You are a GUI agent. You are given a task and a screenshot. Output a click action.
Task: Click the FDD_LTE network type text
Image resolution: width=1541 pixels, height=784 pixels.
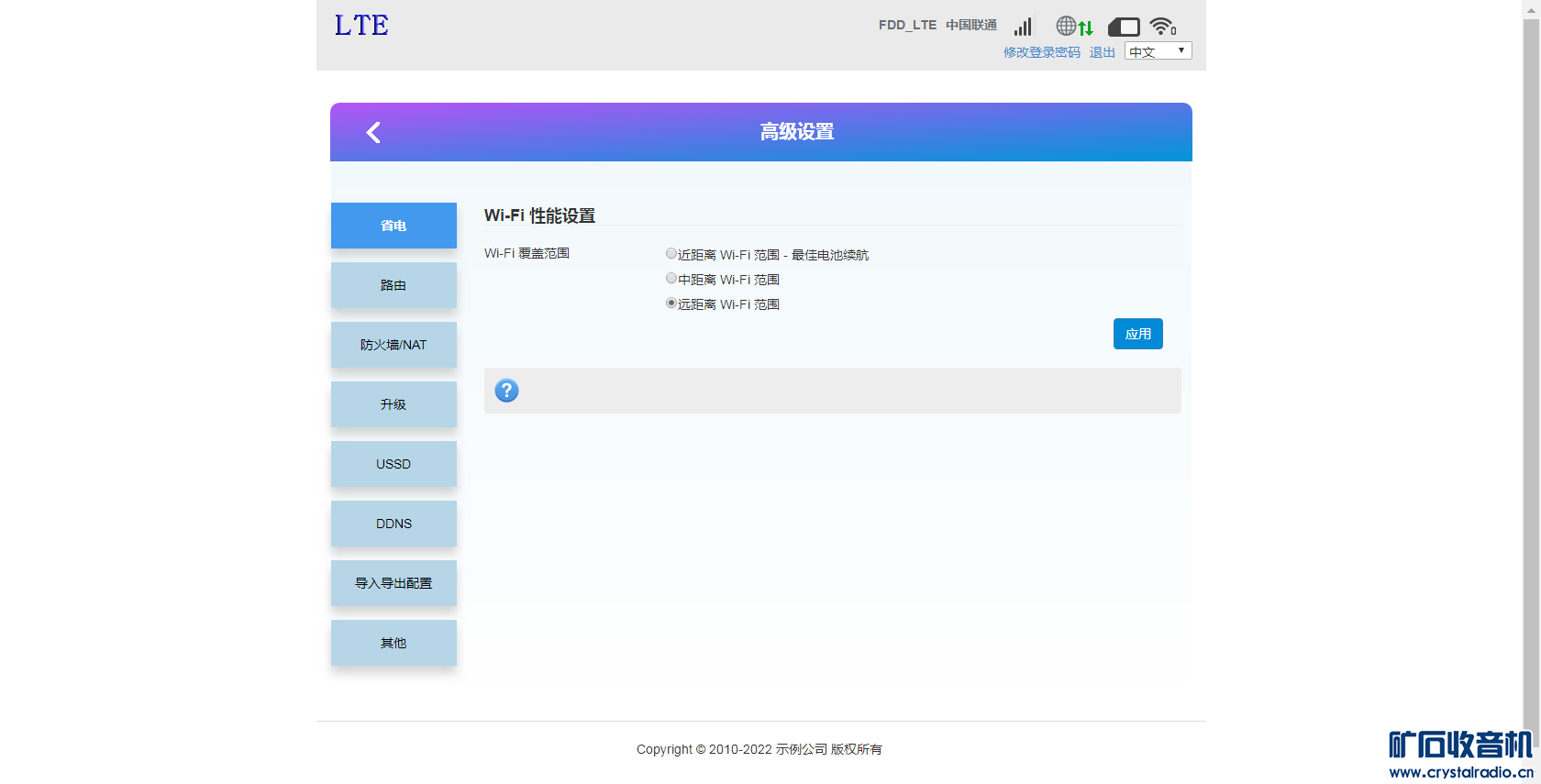click(x=907, y=25)
